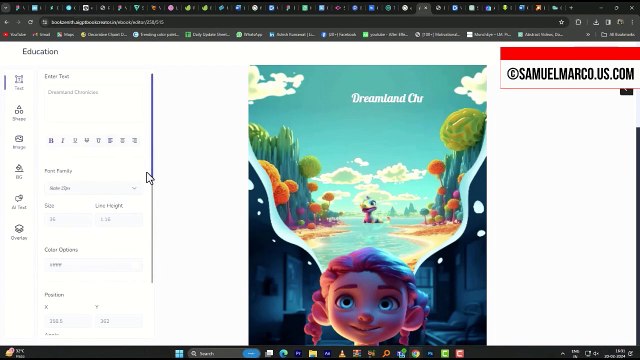
Task: Click the panel's vertical scrollbar
Action: (x=152, y=178)
